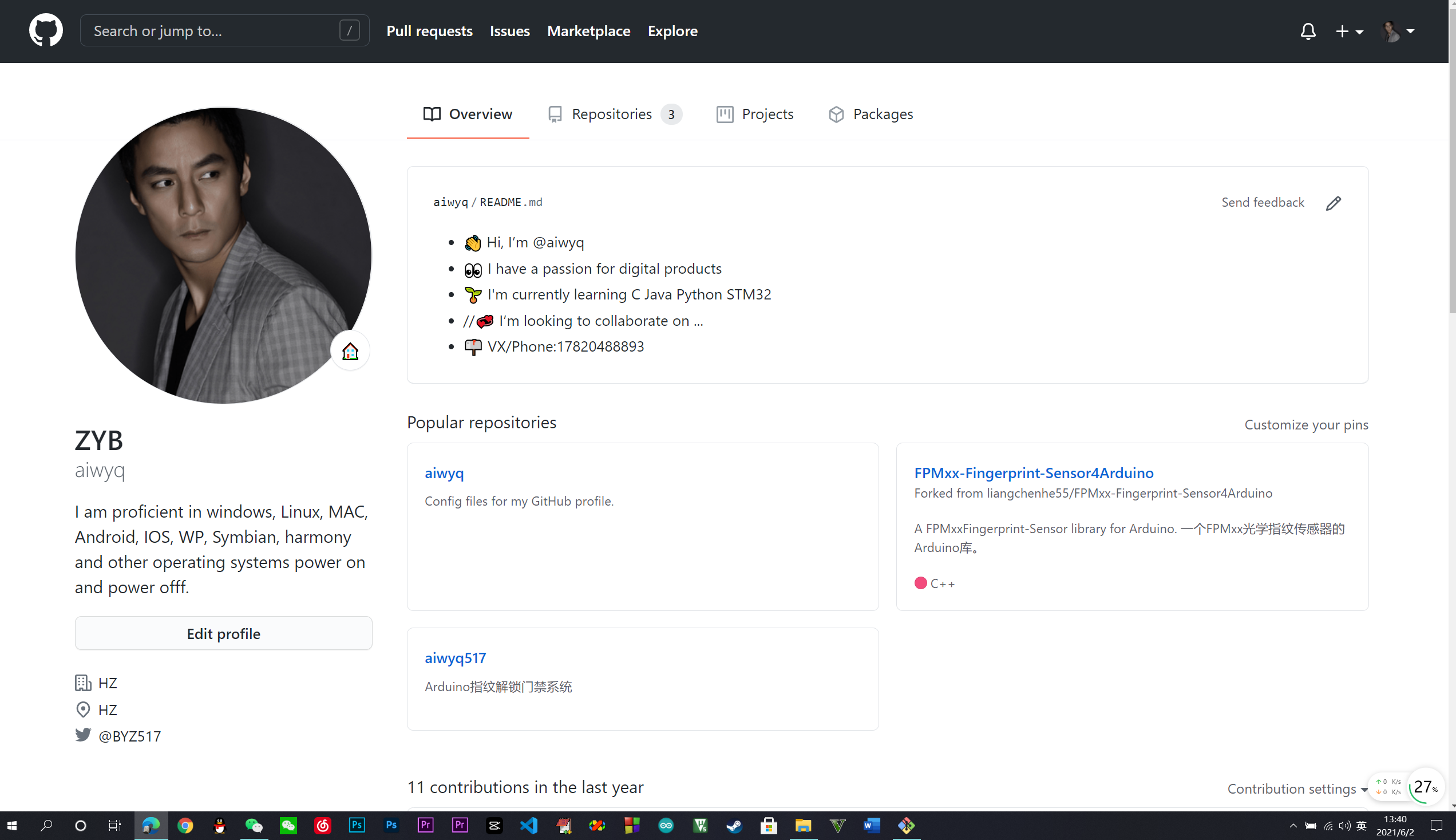The height and width of the screenshot is (840, 1456).
Task: Open the @BYZ517 Twitter link
Action: click(130, 736)
